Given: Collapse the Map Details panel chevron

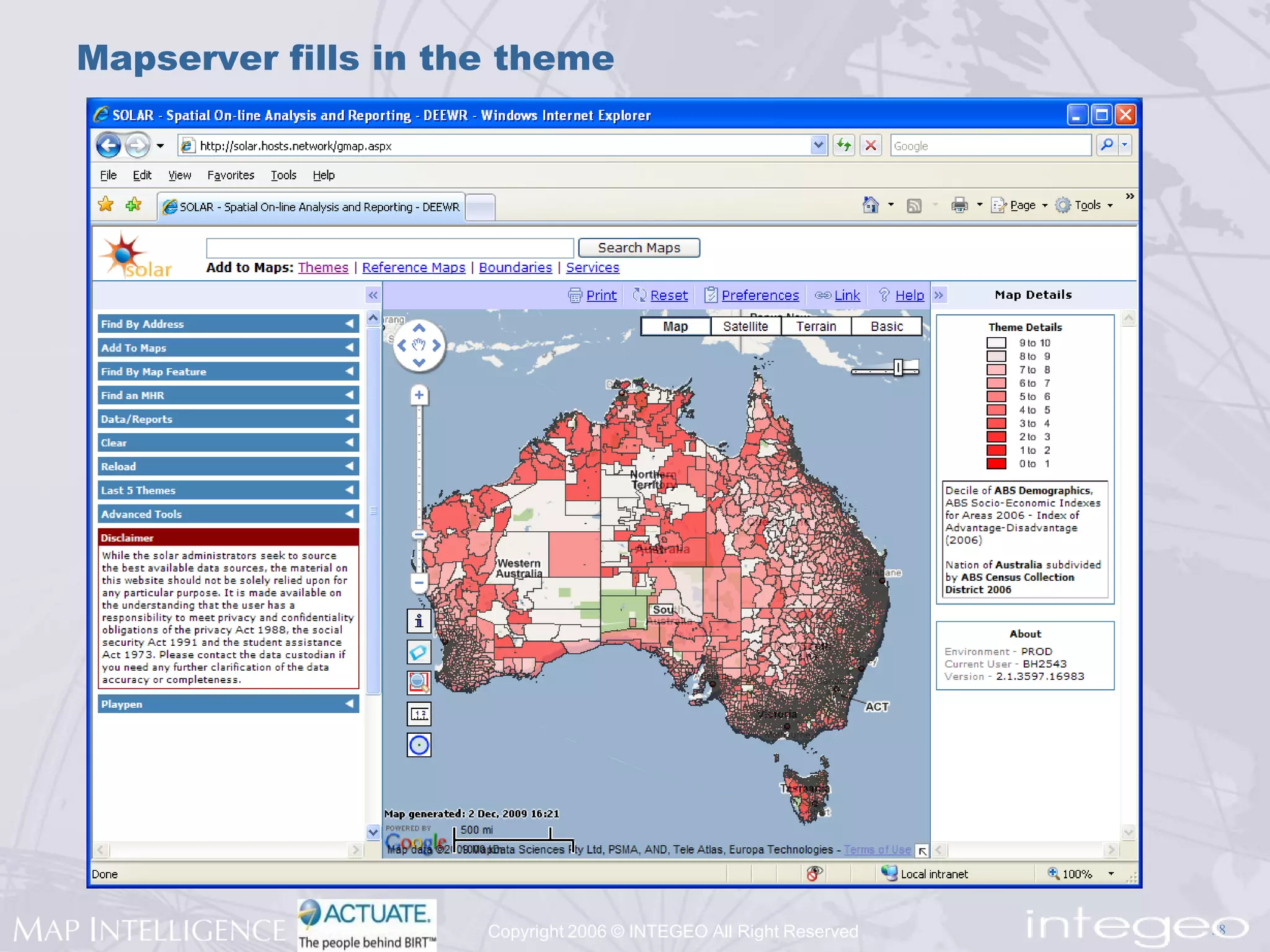Looking at the screenshot, I should coord(939,295).
